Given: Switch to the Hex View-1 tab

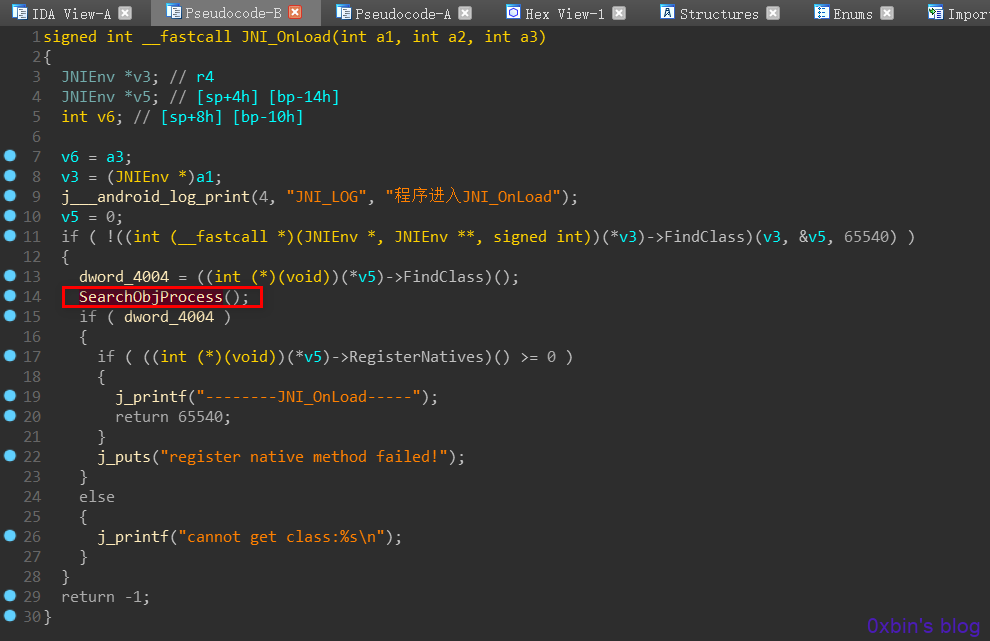Looking at the screenshot, I should (565, 13).
